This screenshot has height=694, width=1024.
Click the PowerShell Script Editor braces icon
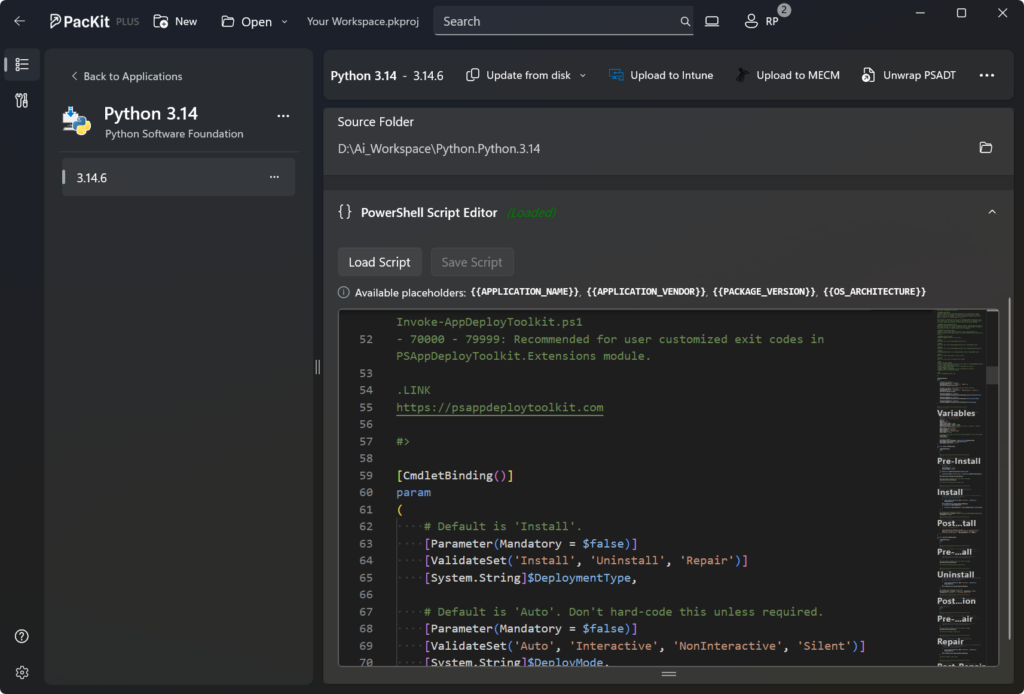(345, 212)
